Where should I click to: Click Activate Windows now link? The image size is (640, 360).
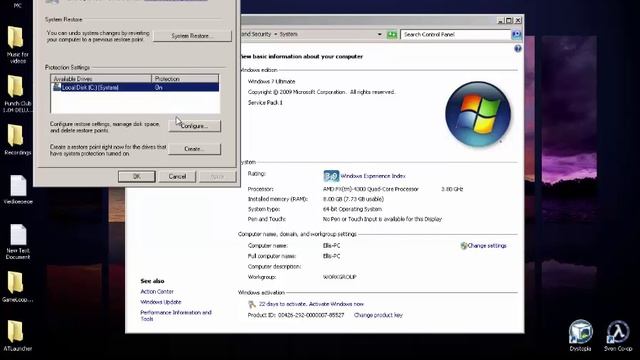336,304
